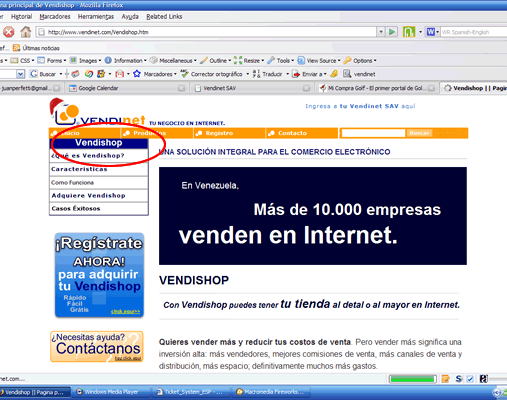Click the Vendinet site search input field

(x=373, y=133)
